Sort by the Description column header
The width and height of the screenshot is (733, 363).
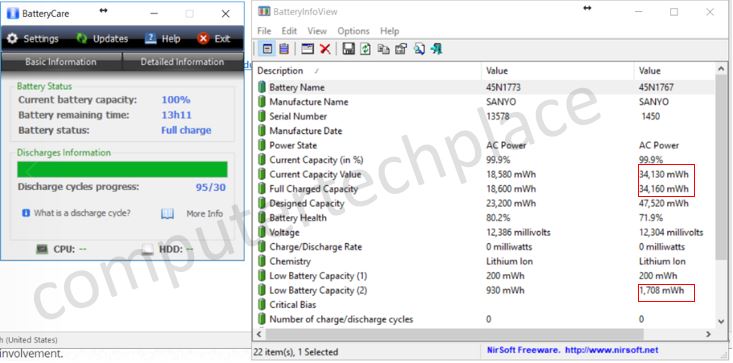click(368, 71)
